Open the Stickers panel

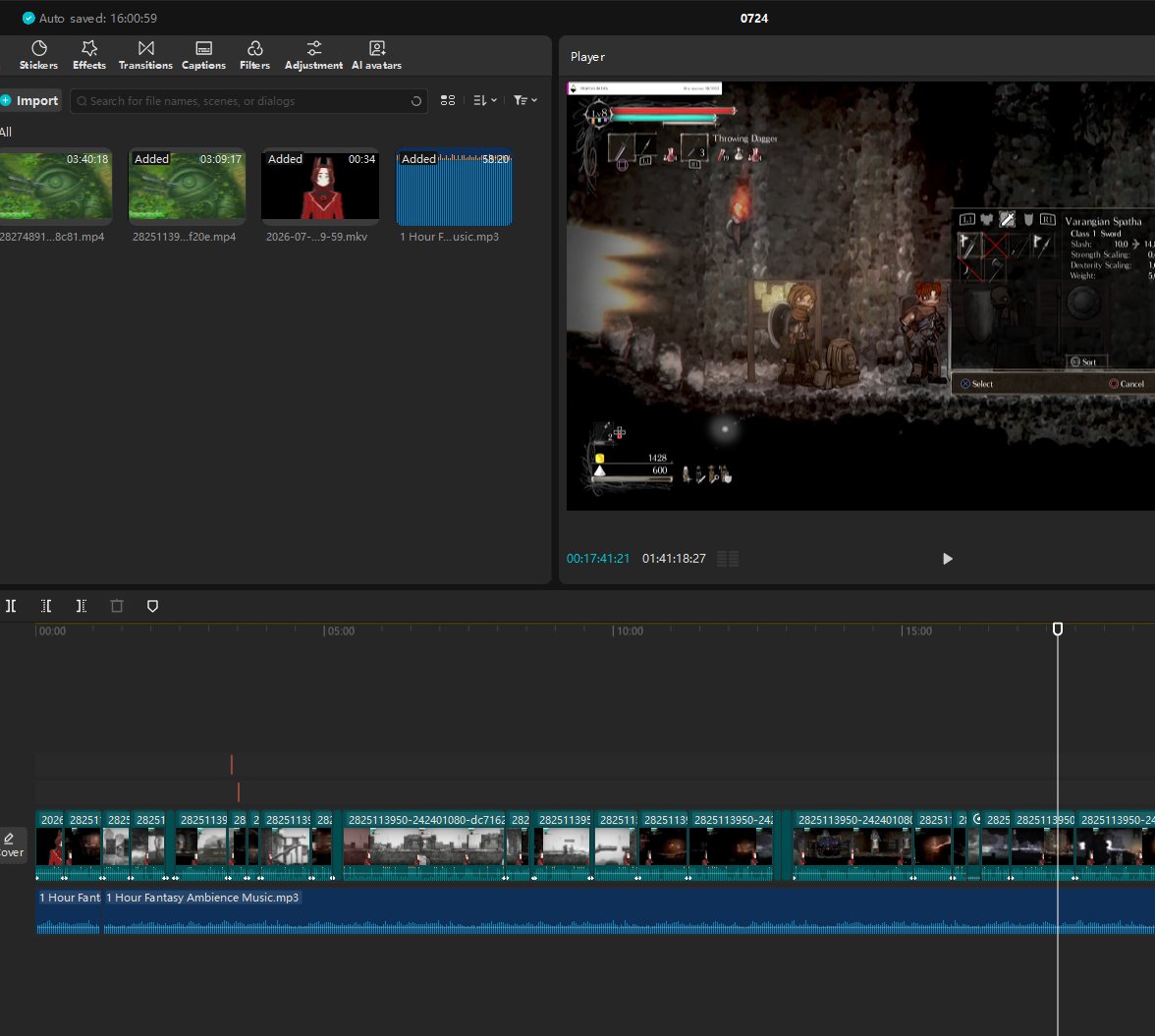point(38,56)
